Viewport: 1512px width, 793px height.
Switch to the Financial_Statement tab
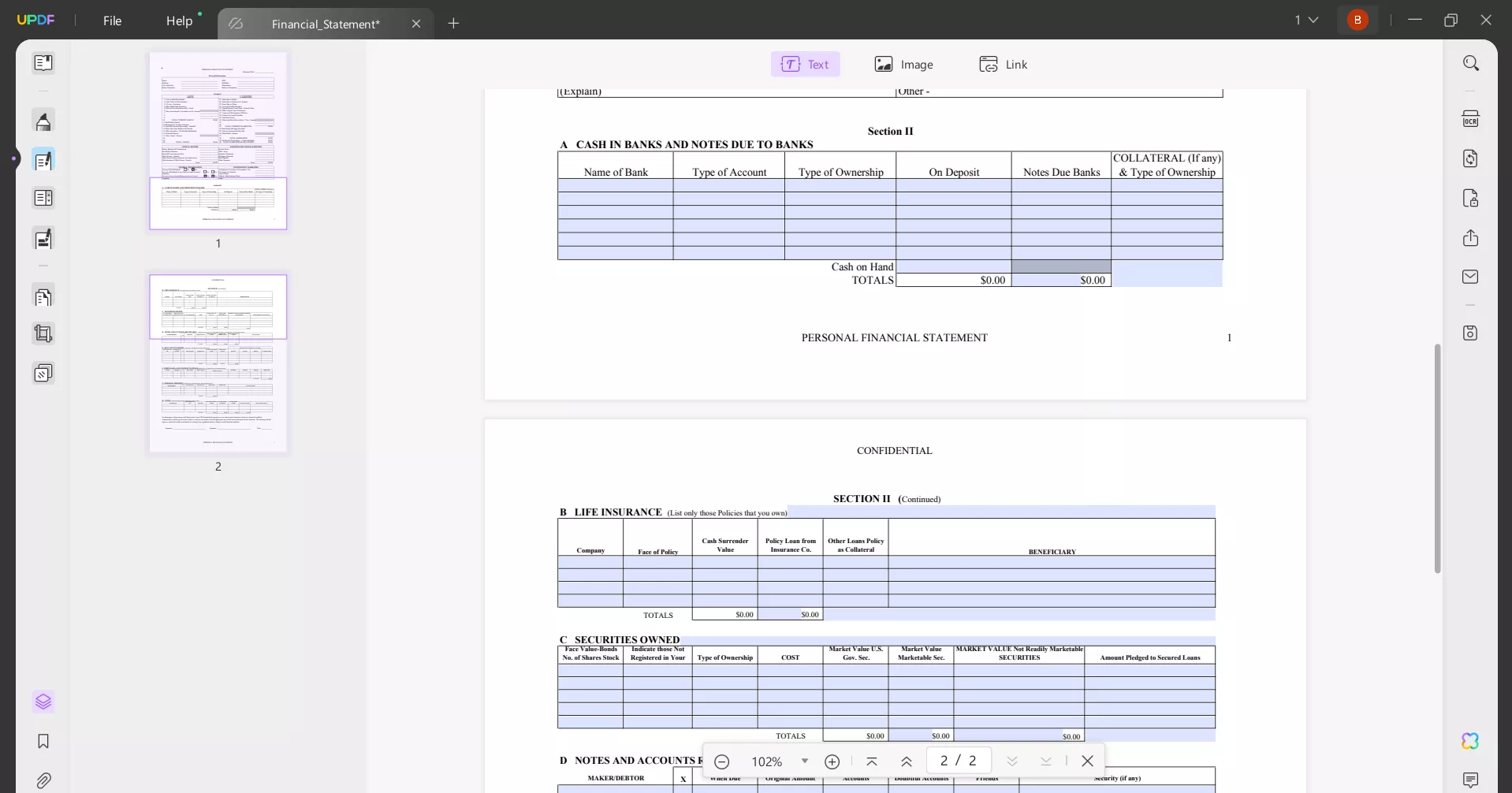[326, 24]
